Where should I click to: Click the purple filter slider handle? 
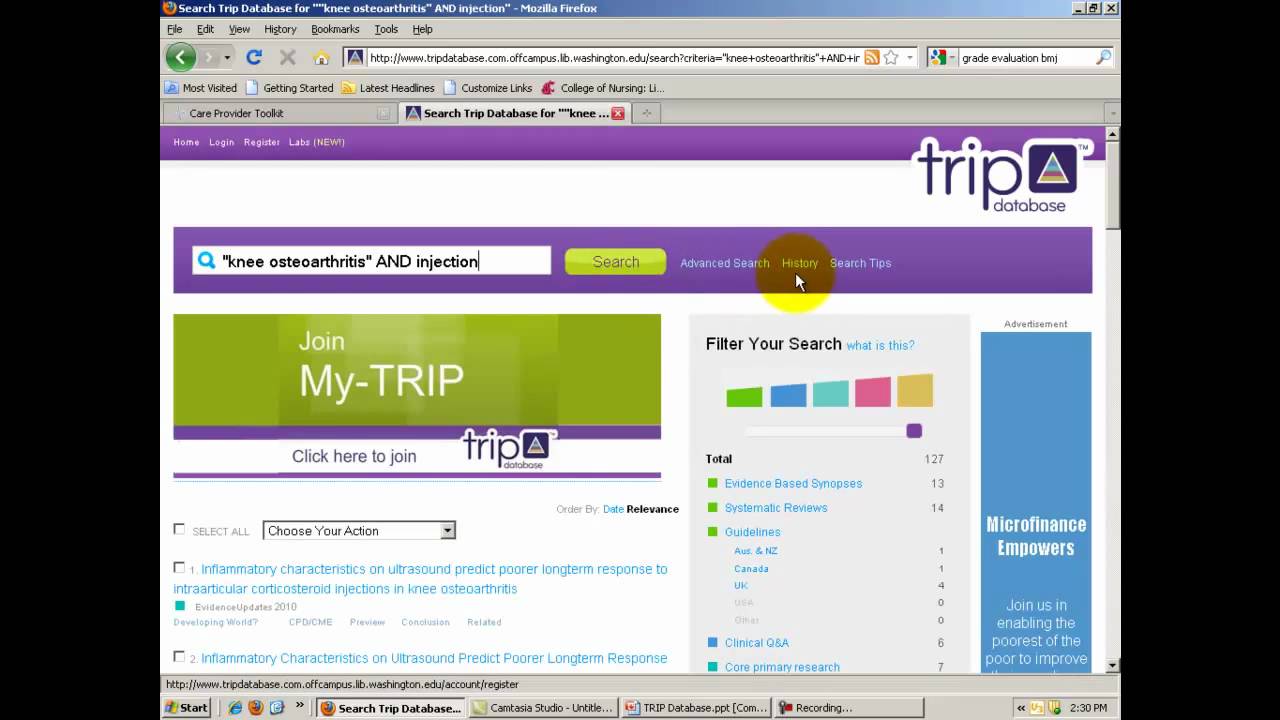click(914, 431)
